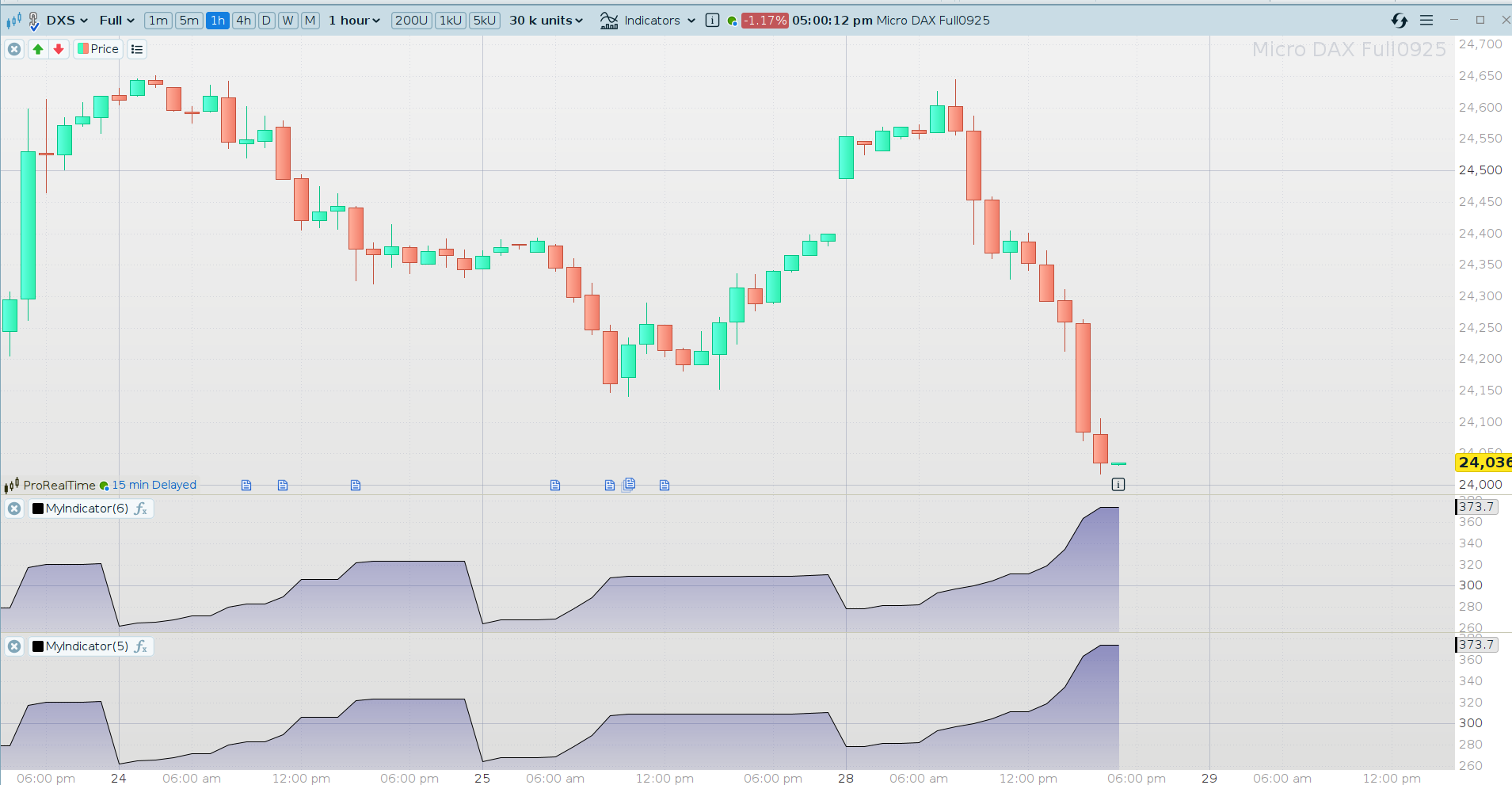Close the MyIndicator(5) panel

coord(14,646)
